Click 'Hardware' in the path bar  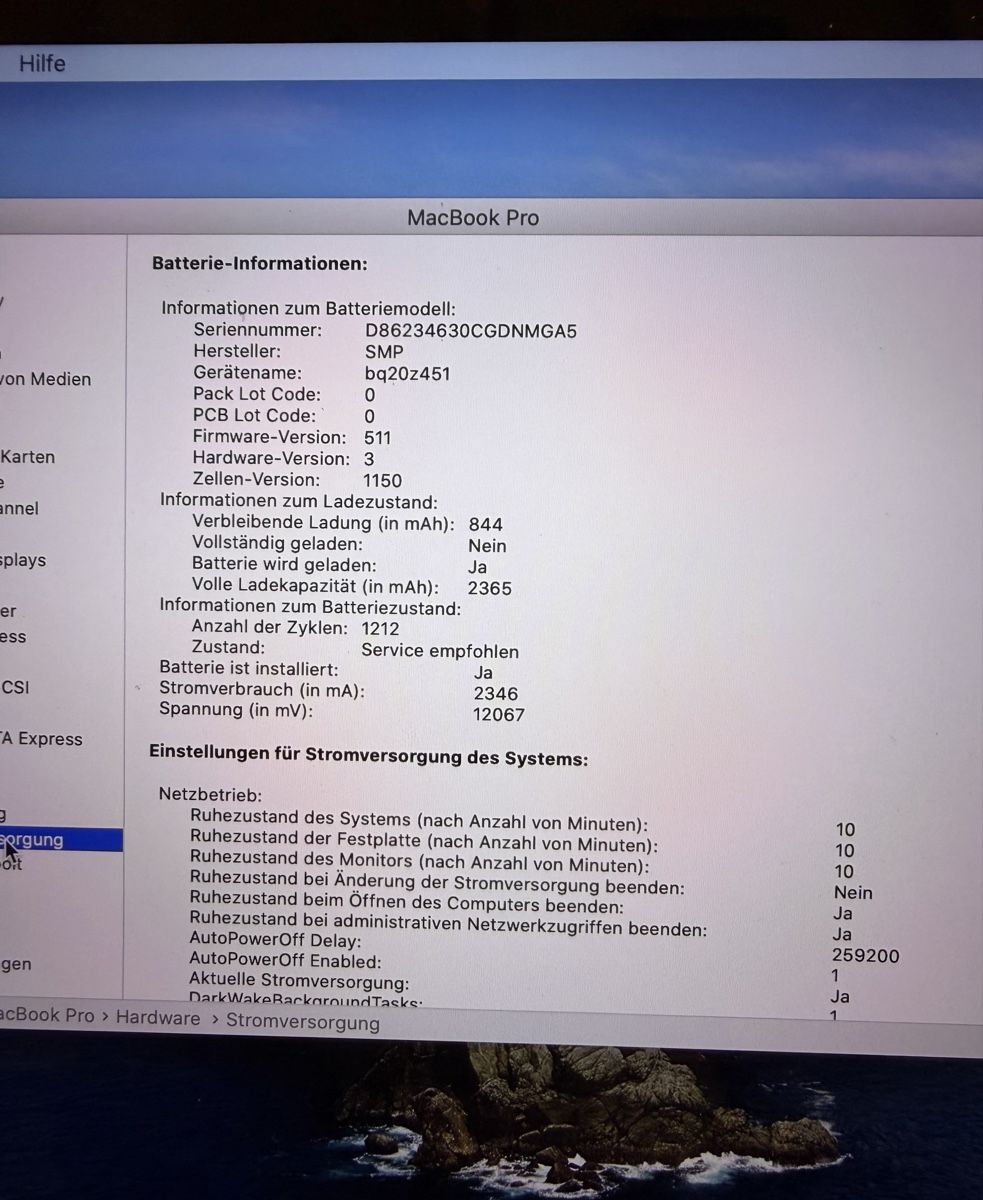click(158, 1018)
